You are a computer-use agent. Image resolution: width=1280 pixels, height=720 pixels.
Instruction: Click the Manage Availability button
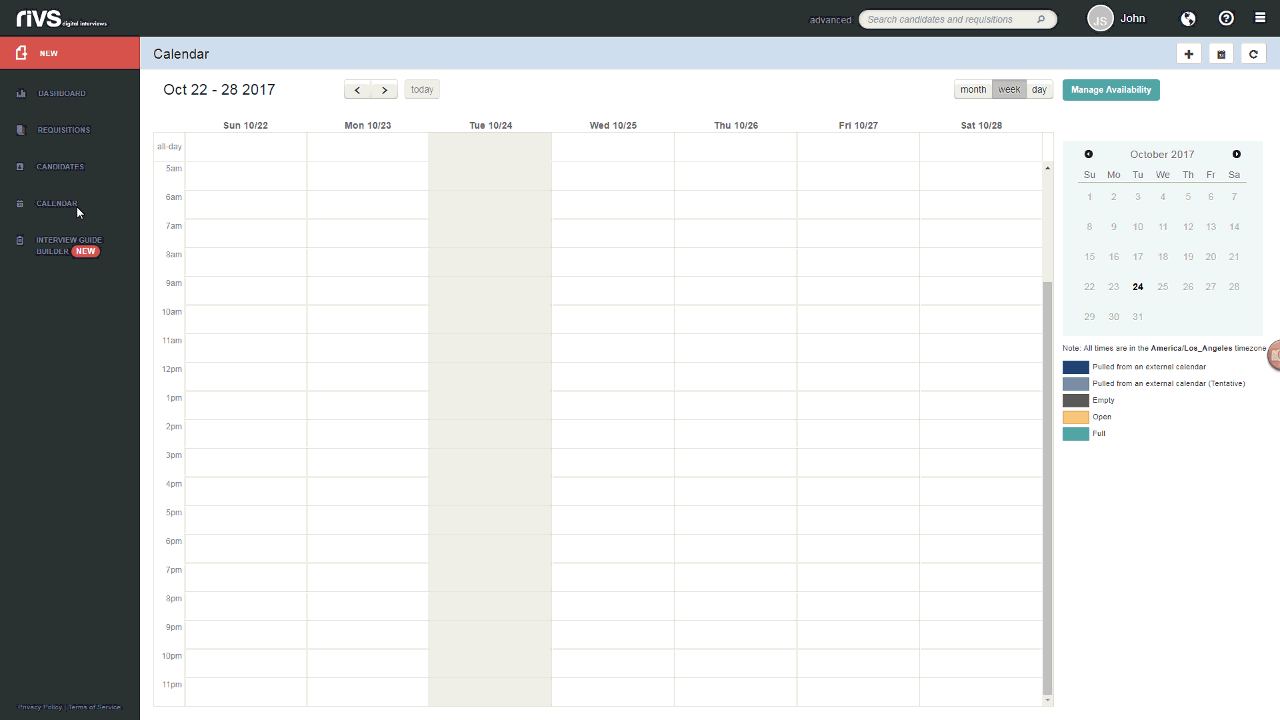click(1111, 90)
